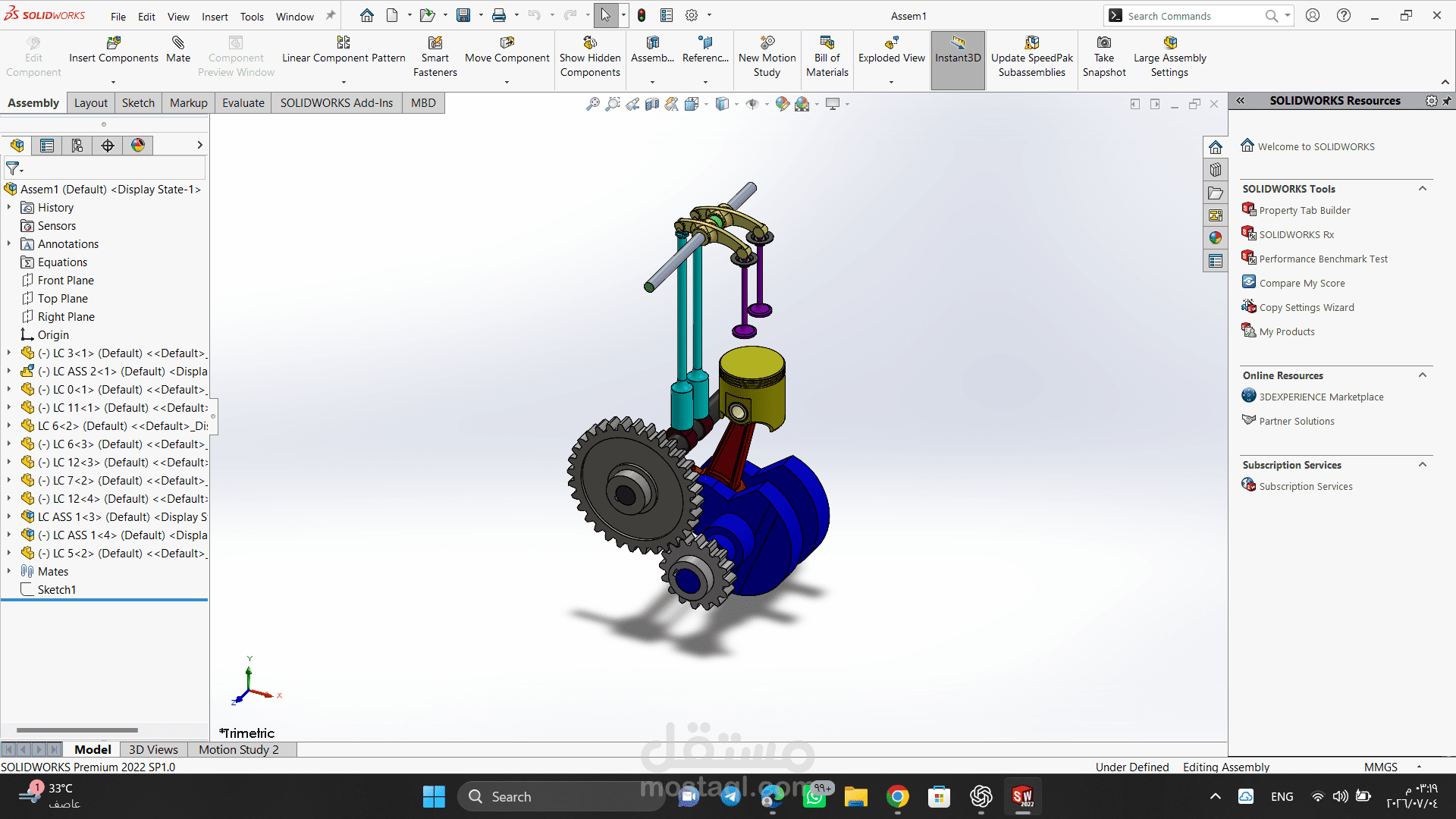Open Design Library in task pane
The width and height of the screenshot is (1456, 819).
[1216, 170]
